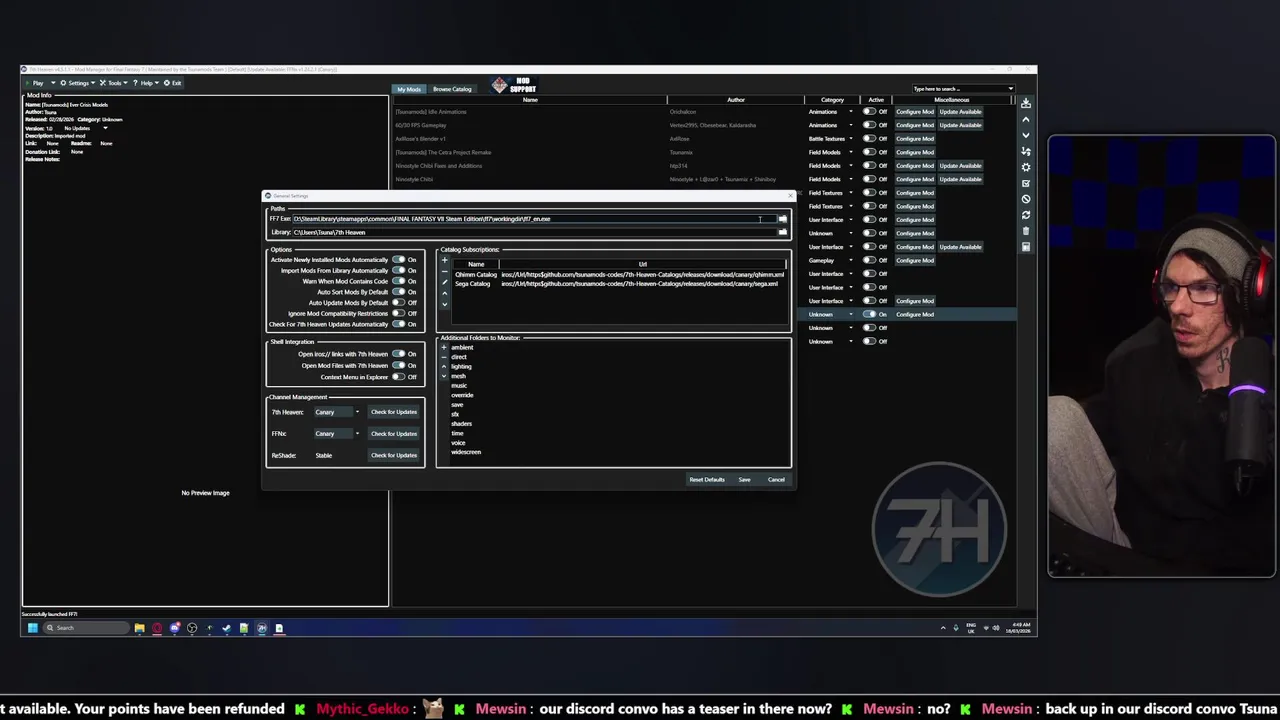
Task: Click the minus icon for Additional Folders to Monitor
Action: [444, 357]
